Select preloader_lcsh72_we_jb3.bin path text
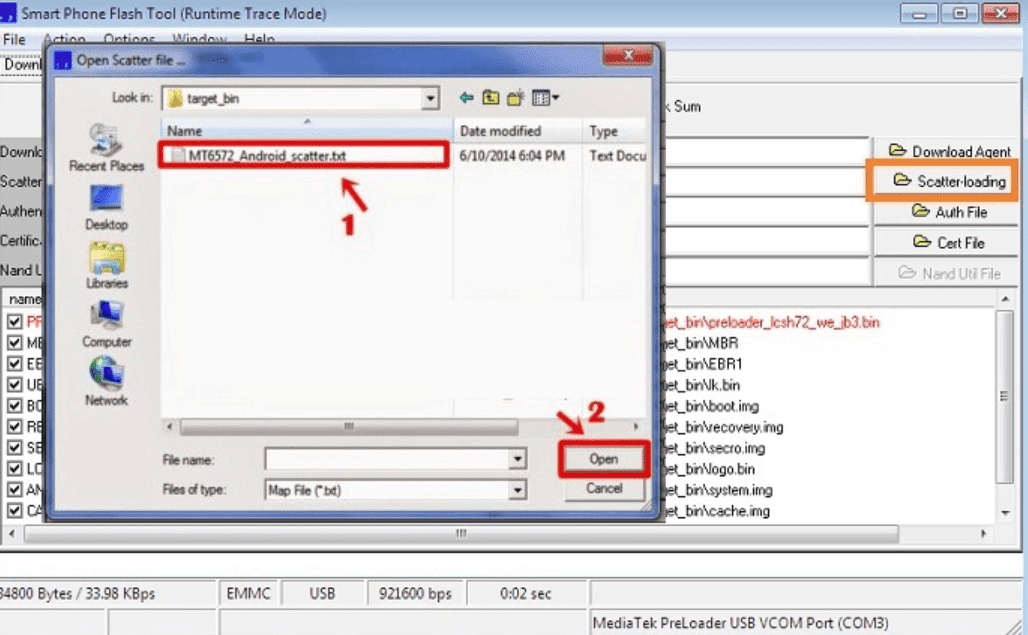Image resolution: width=1028 pixels, height=635 pixels. click(772, 322)
